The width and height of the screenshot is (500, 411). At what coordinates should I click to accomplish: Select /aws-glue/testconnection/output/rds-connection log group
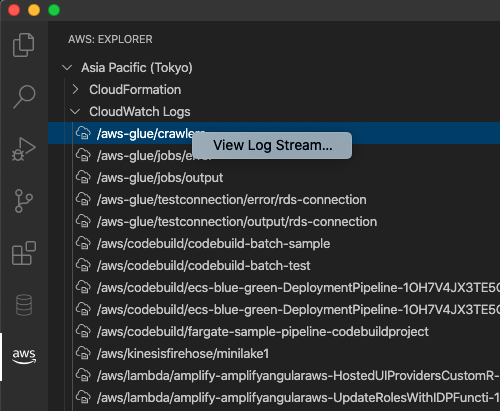point(274,221)
